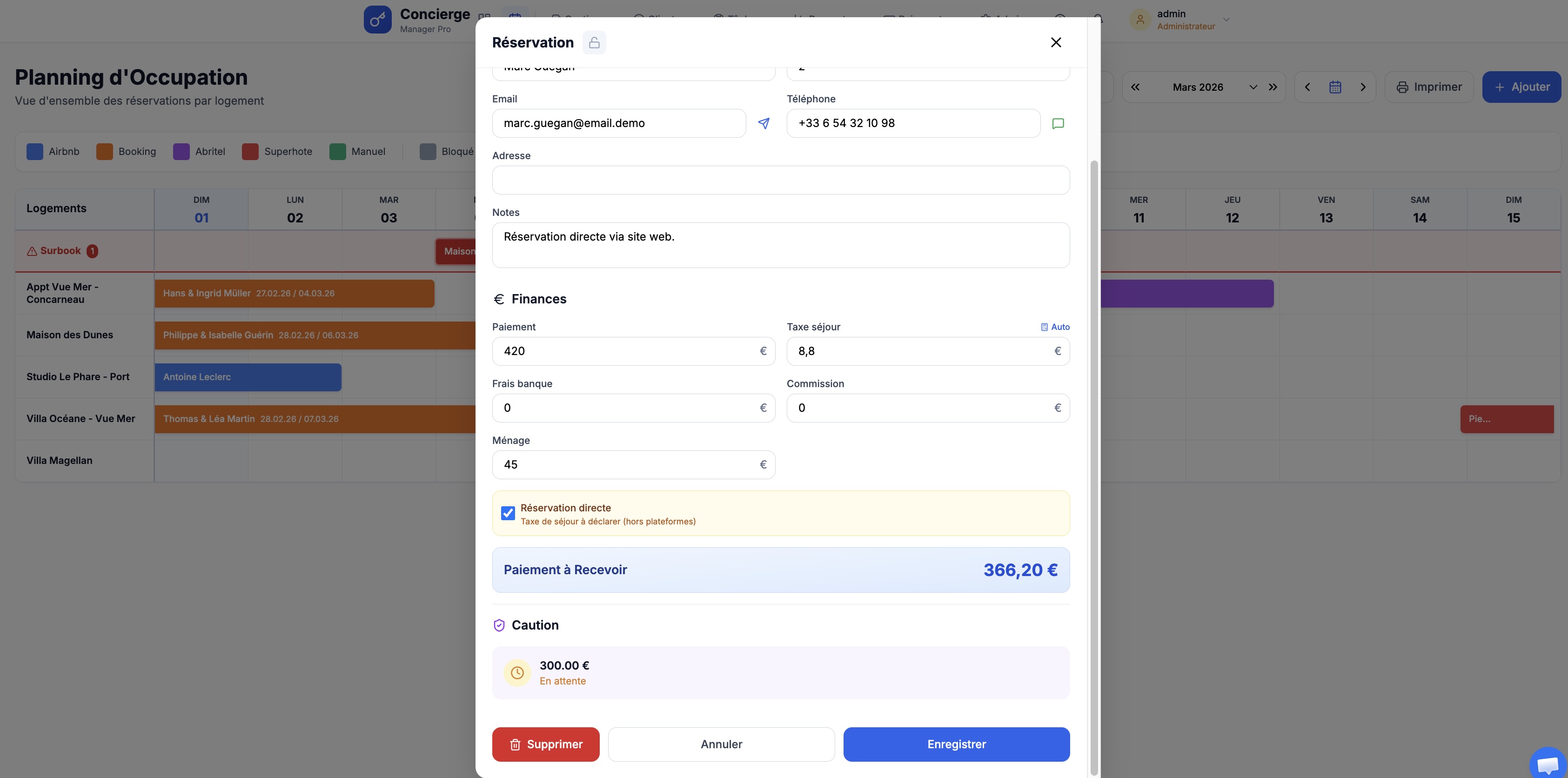
Task: Click the Imprimer print button
Action: coord(1428,87)
